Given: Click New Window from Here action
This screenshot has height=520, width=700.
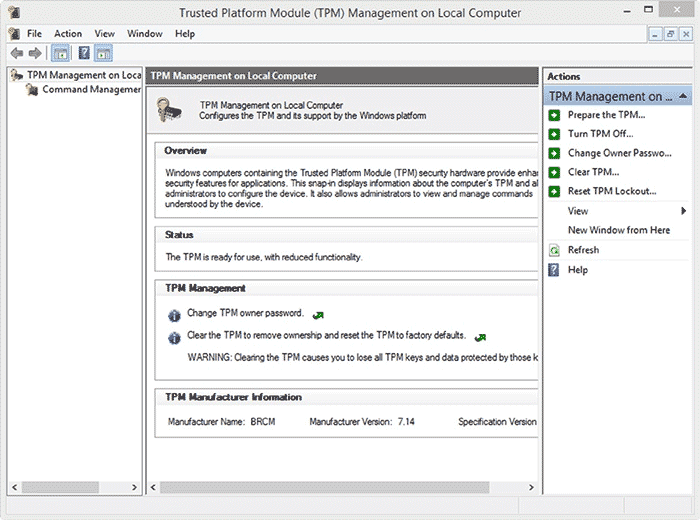Looking at the screenshot, I should (x=618, y=230).
